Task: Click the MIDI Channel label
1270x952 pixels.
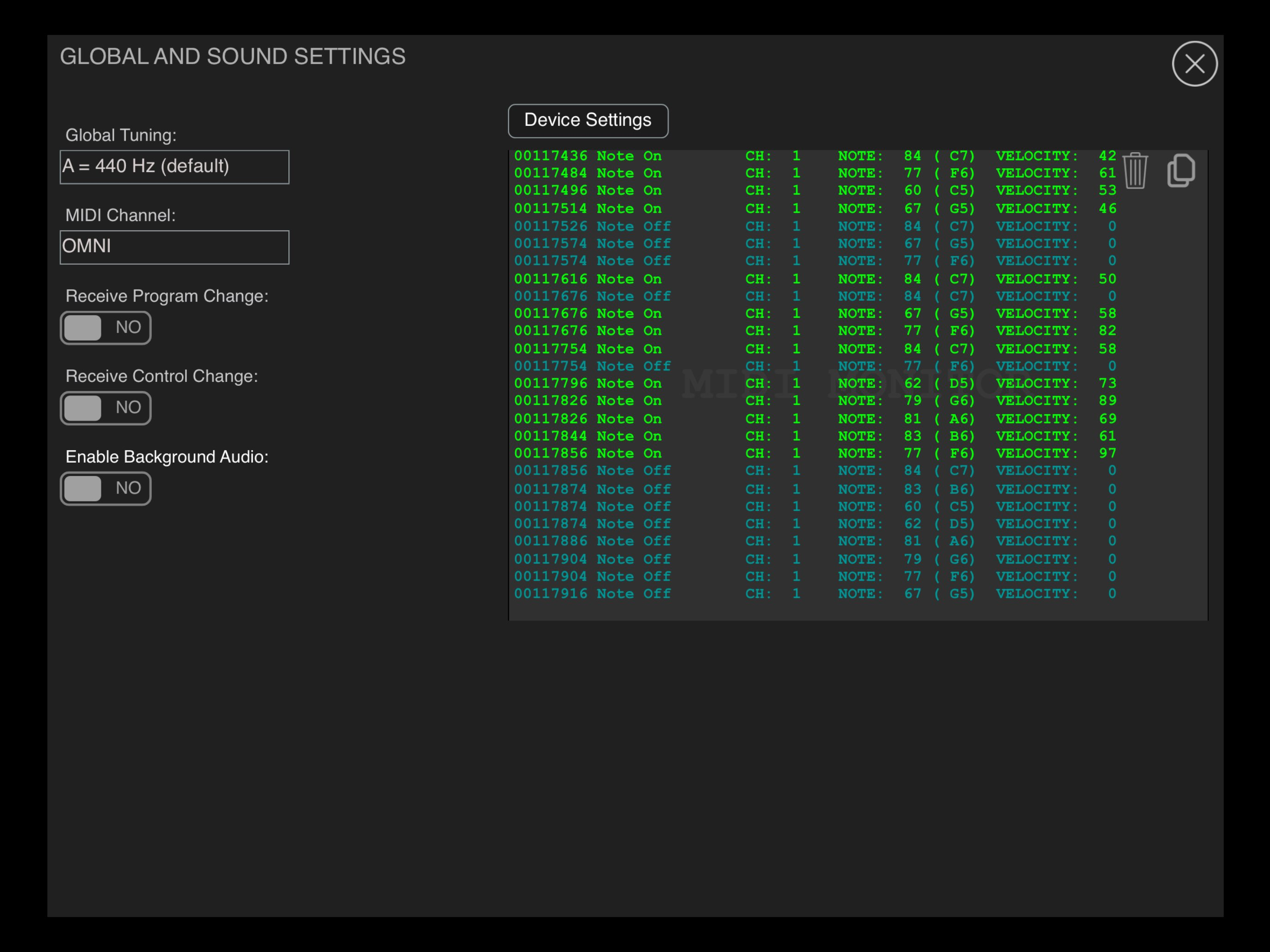Action: click(x=120, y=215)
